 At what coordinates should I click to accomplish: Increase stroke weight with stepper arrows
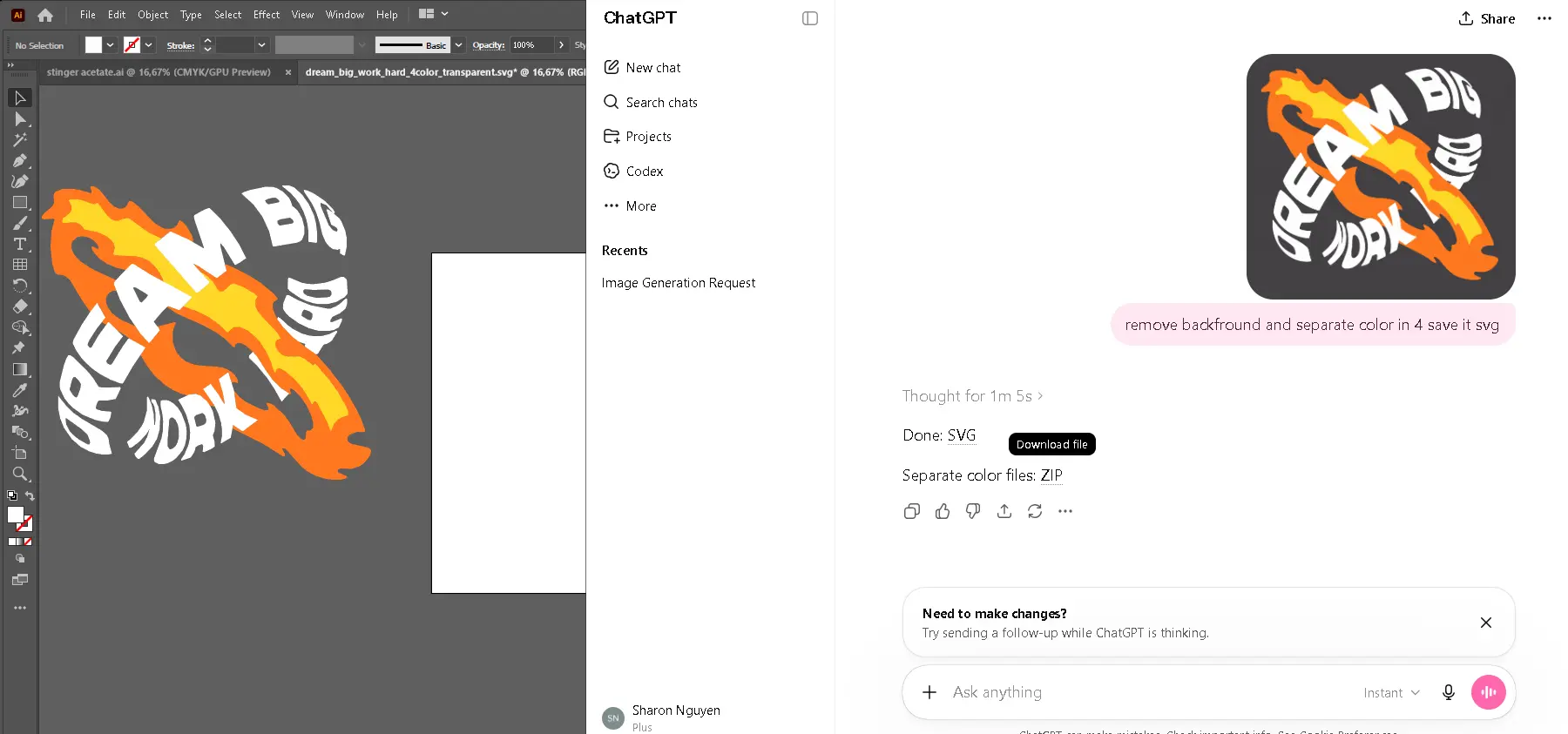[207, 41]
